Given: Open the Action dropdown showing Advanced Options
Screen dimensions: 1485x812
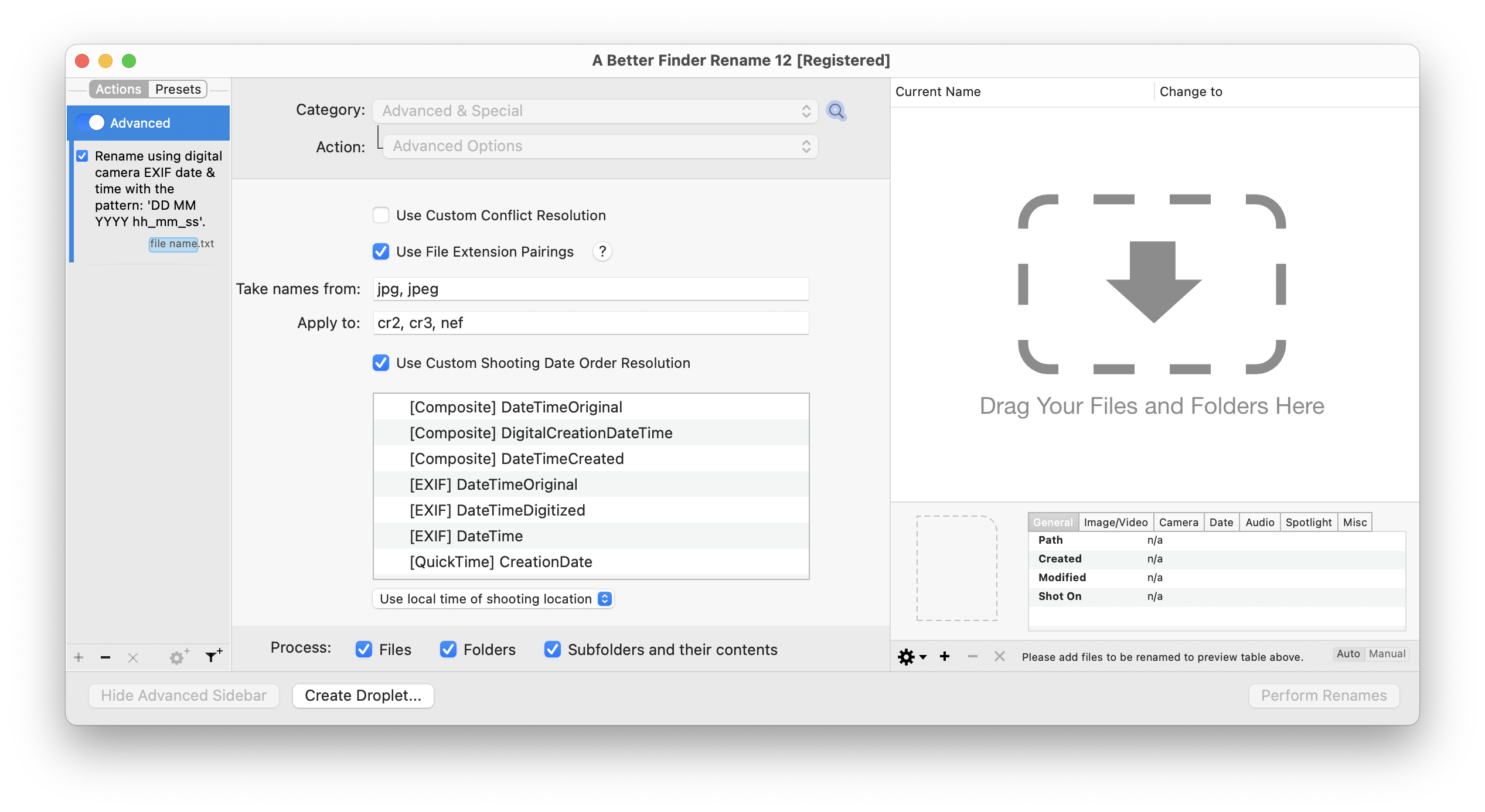Looking at the screenshot, I should 601,146.
